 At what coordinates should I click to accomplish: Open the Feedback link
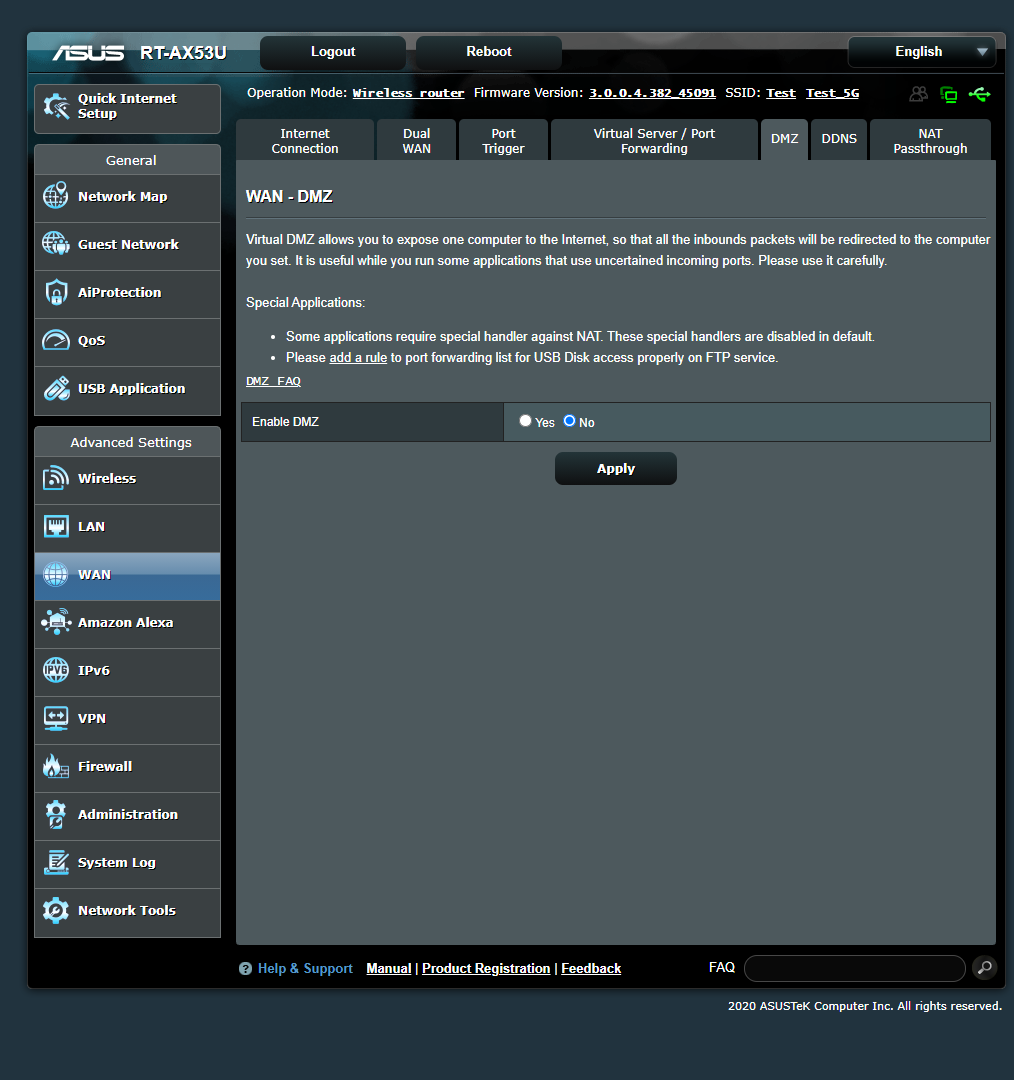591,968
